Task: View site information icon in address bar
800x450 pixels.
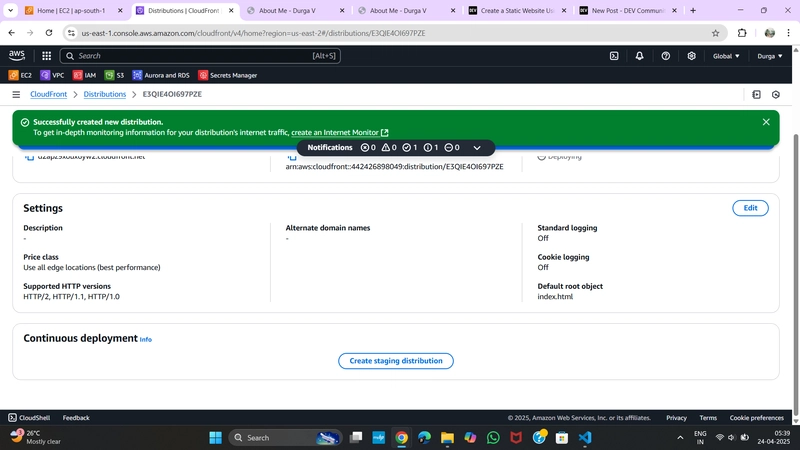Action: pos(71,33)
